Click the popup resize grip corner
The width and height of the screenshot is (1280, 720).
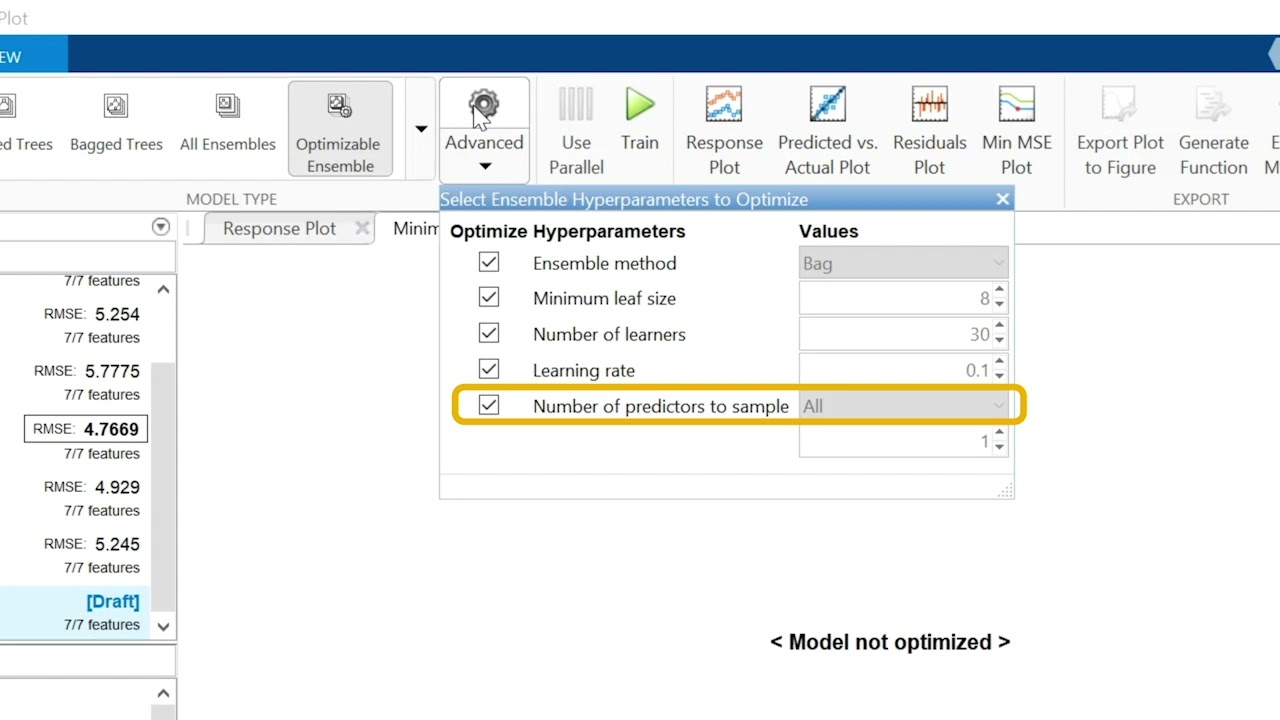1005,490
